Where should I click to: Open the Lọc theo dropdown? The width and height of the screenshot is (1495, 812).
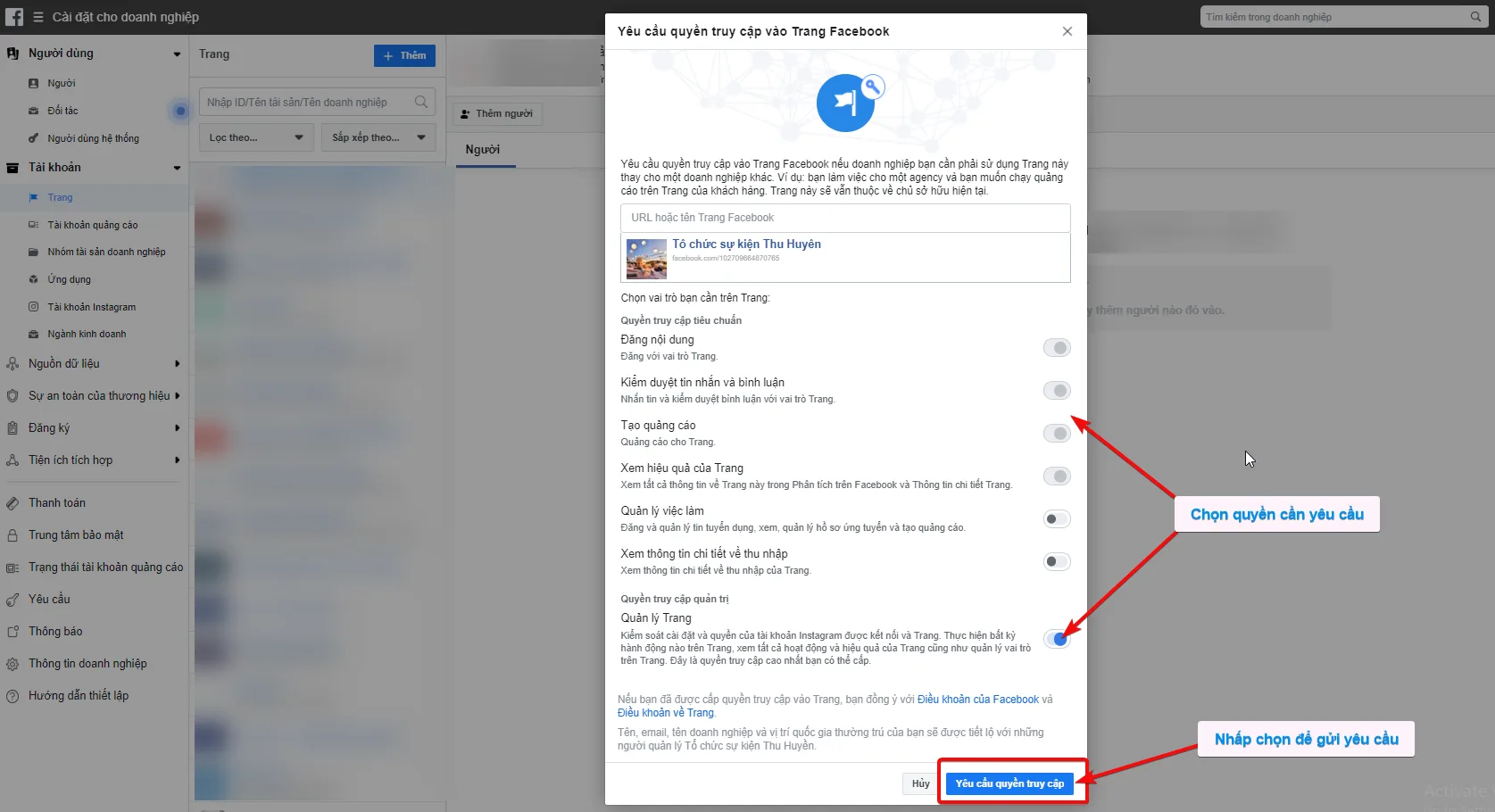coord(256,137)
